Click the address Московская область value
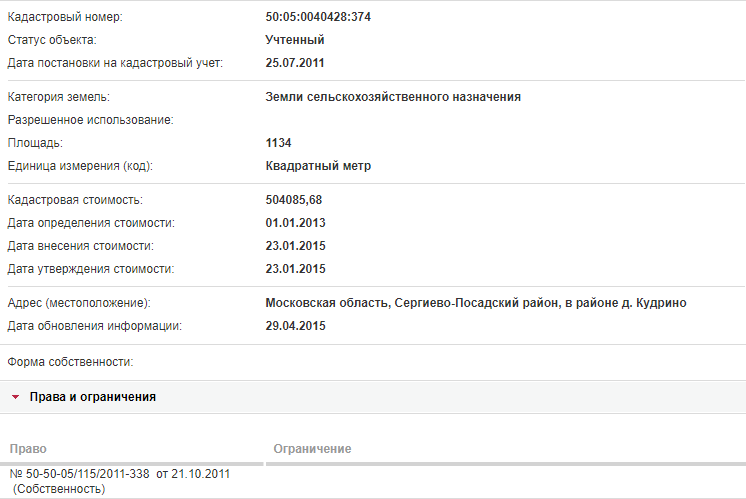 tap(476, 303)
